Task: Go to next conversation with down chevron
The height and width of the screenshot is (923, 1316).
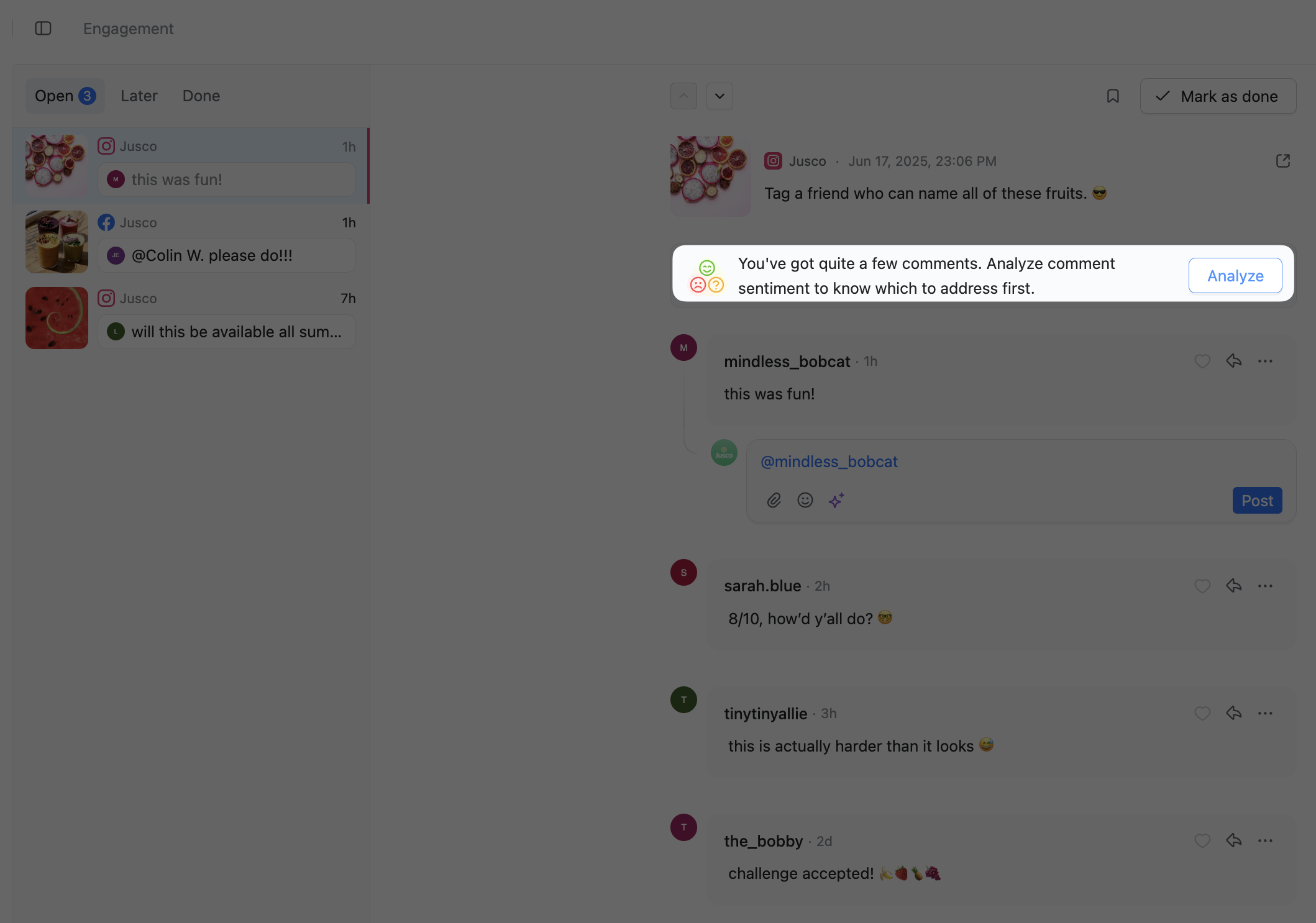Action: (x=720, y=96)
